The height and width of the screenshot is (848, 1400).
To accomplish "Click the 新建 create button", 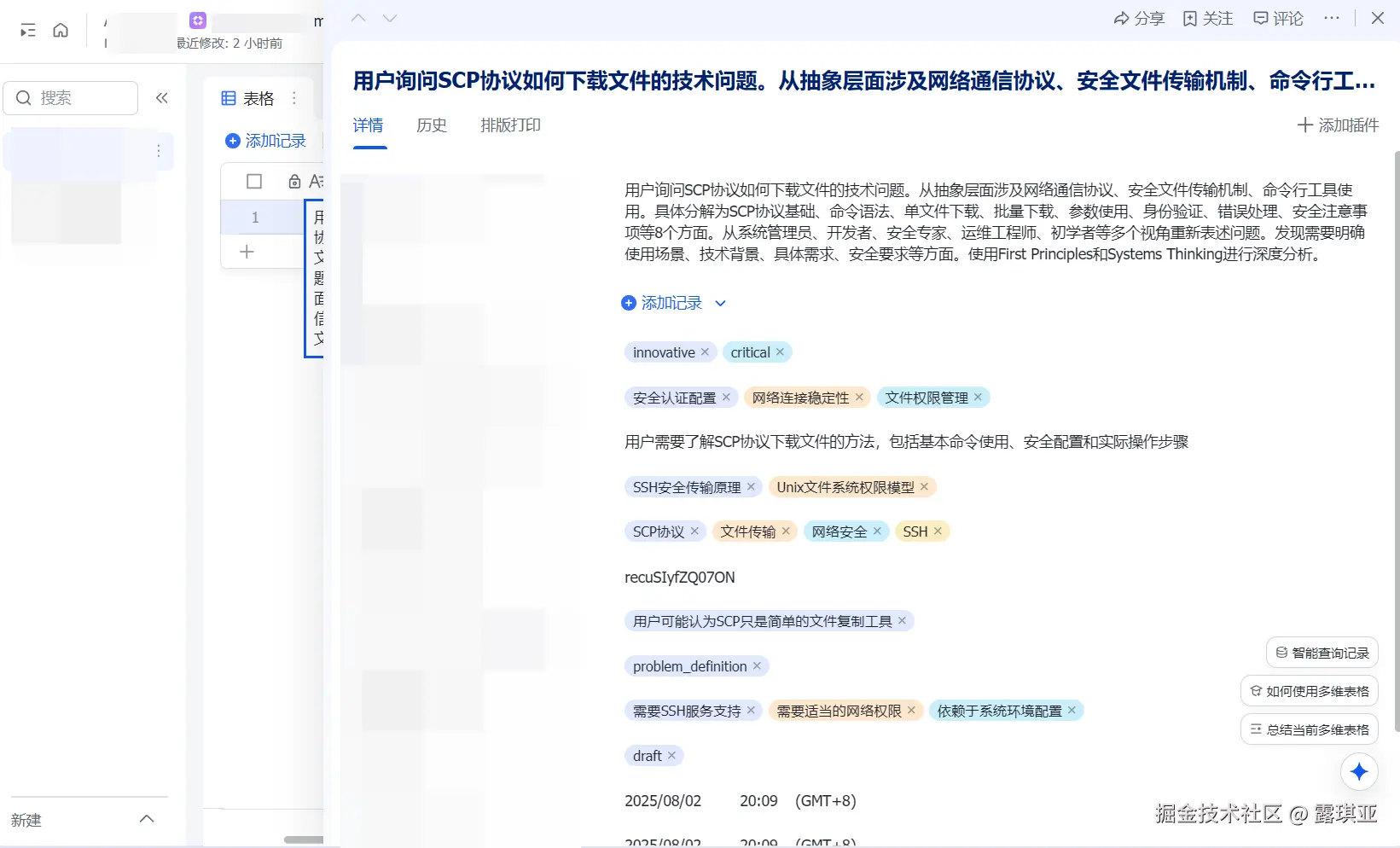I will point(26,821).
